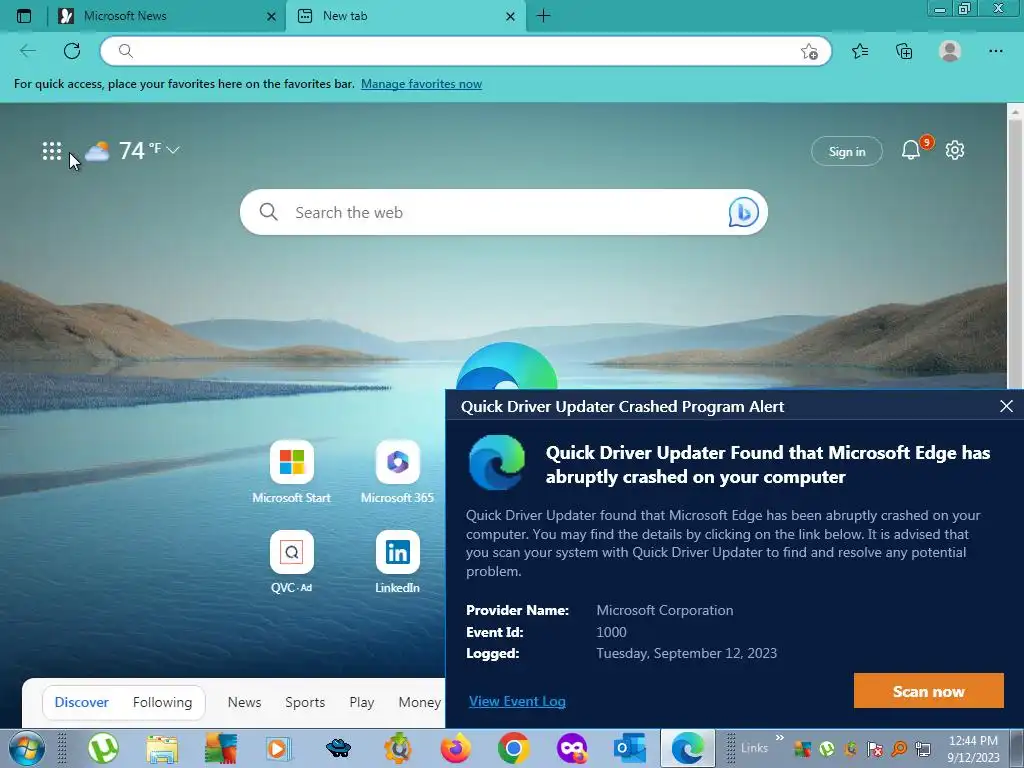
Task: Open the Settings and more ellipsis menu
Action: click(995, 51)
